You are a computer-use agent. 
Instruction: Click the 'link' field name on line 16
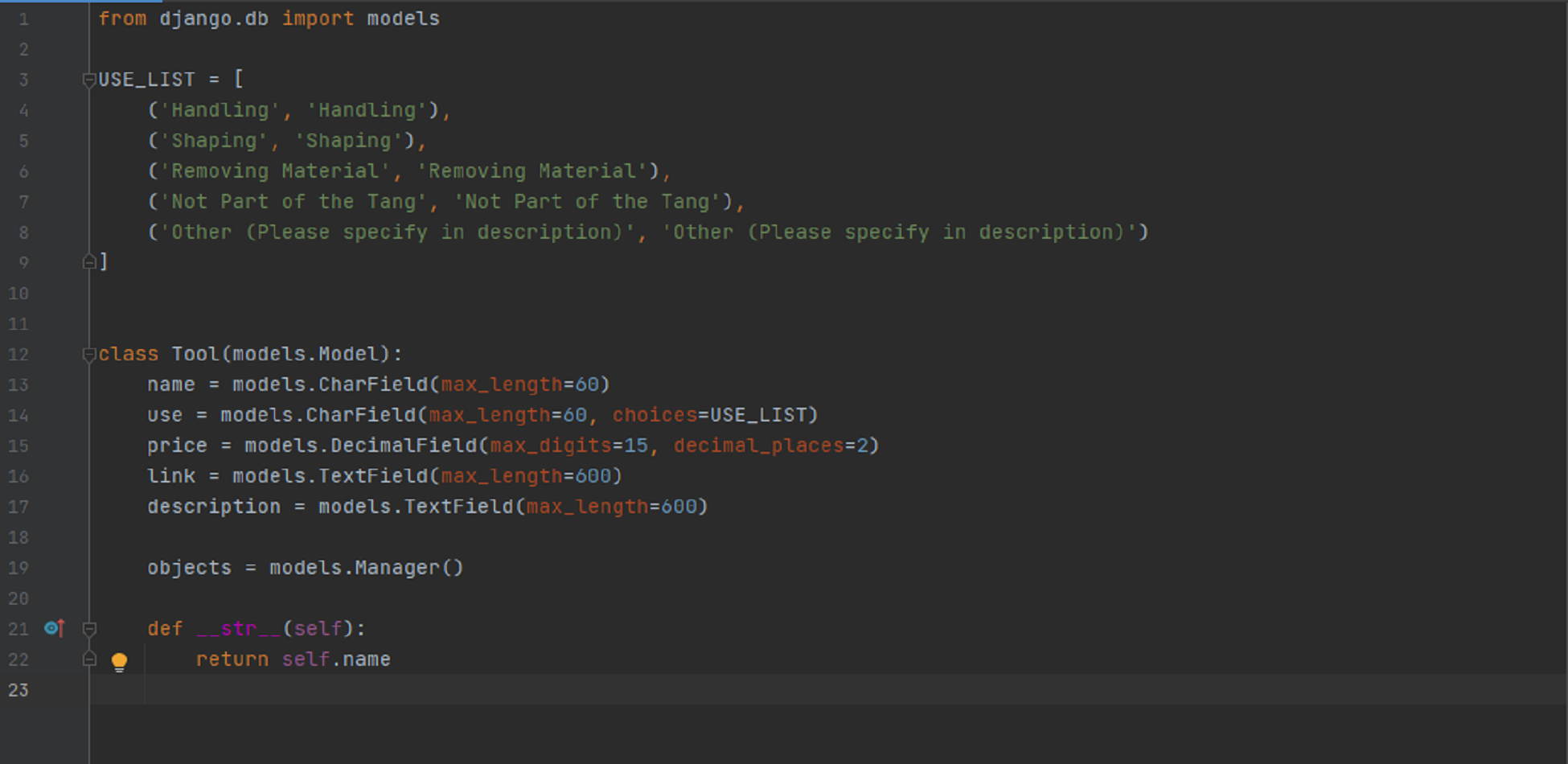(171, 477)
